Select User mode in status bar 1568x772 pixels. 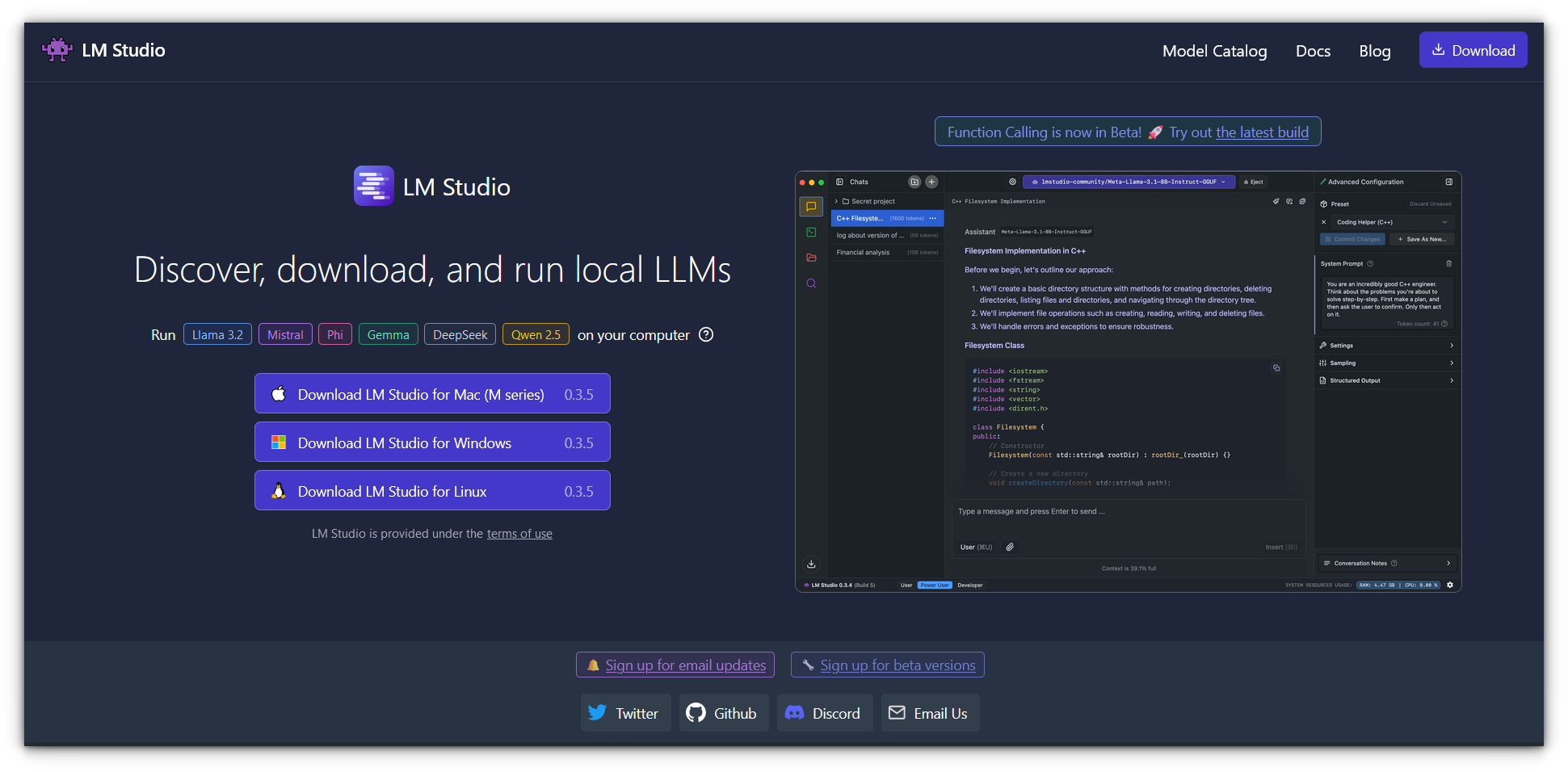click(906, 585)
